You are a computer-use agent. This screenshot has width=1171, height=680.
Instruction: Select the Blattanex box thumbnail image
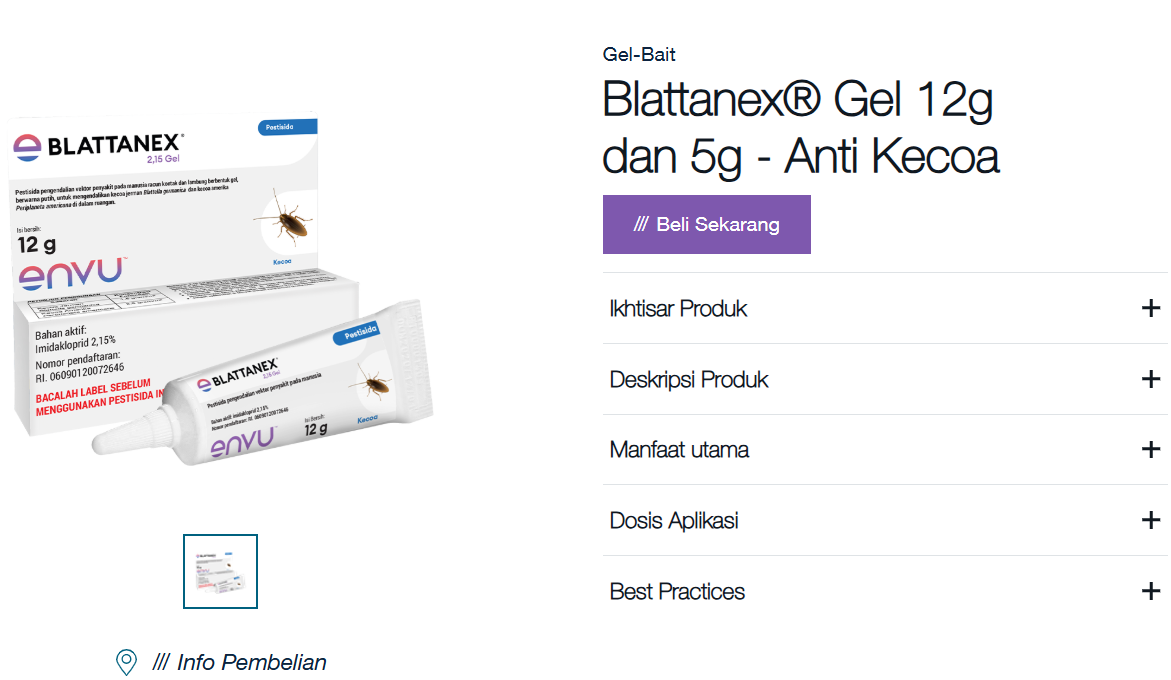coord(219,571)
